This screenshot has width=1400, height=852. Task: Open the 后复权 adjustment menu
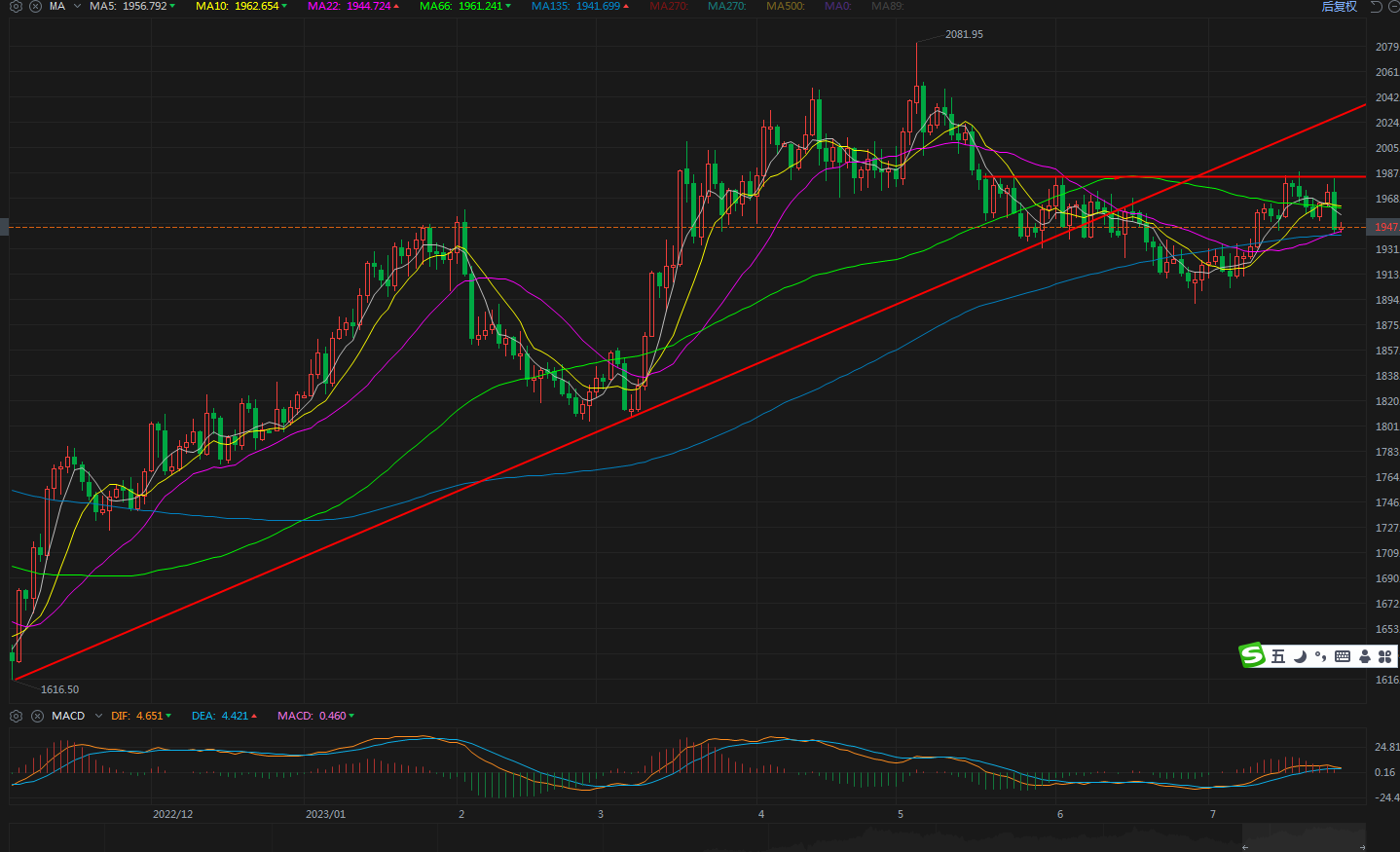click(x=1339, y=6)
